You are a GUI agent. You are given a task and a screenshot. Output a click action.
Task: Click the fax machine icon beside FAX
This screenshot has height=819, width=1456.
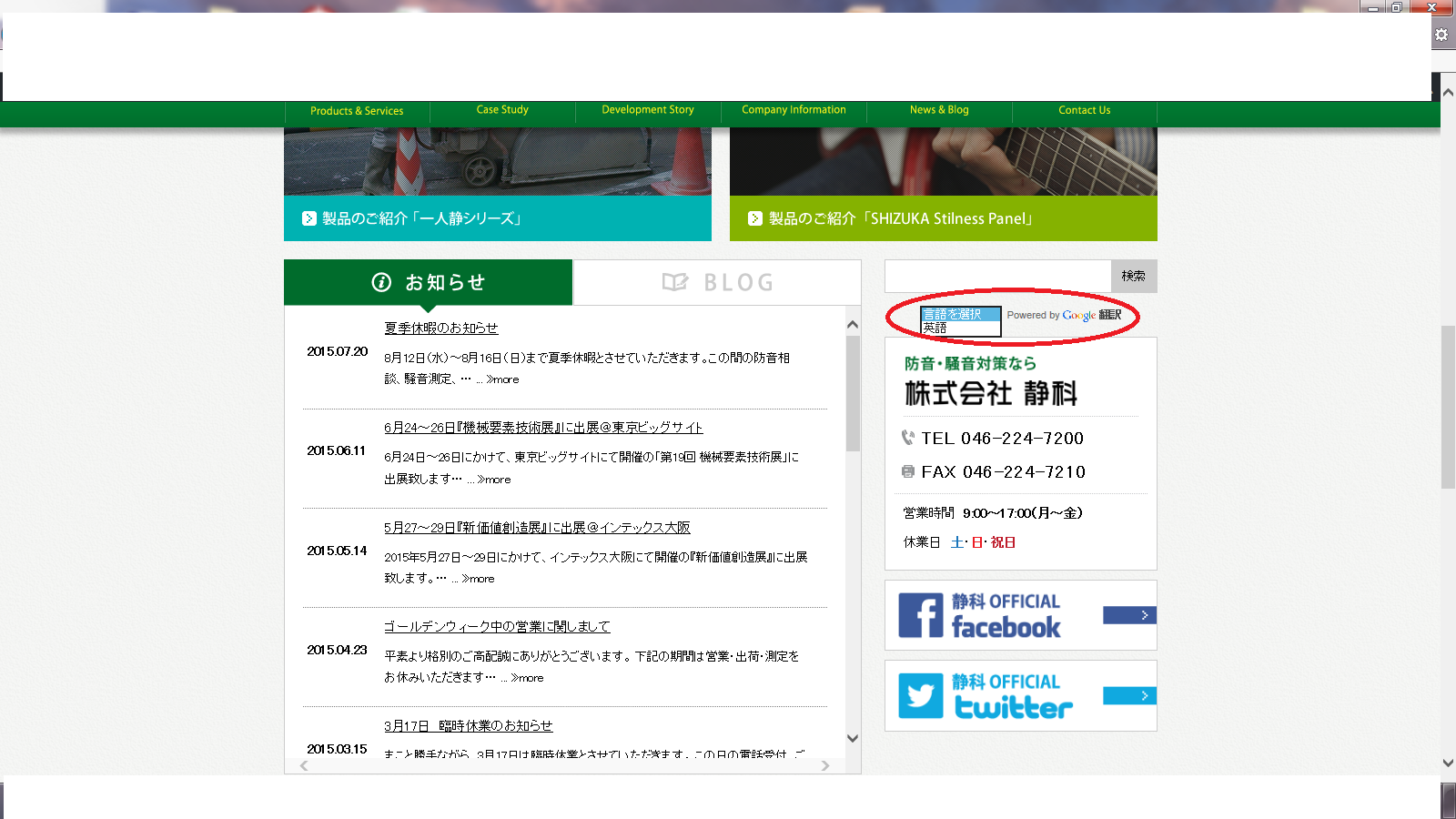click(907, 471)
